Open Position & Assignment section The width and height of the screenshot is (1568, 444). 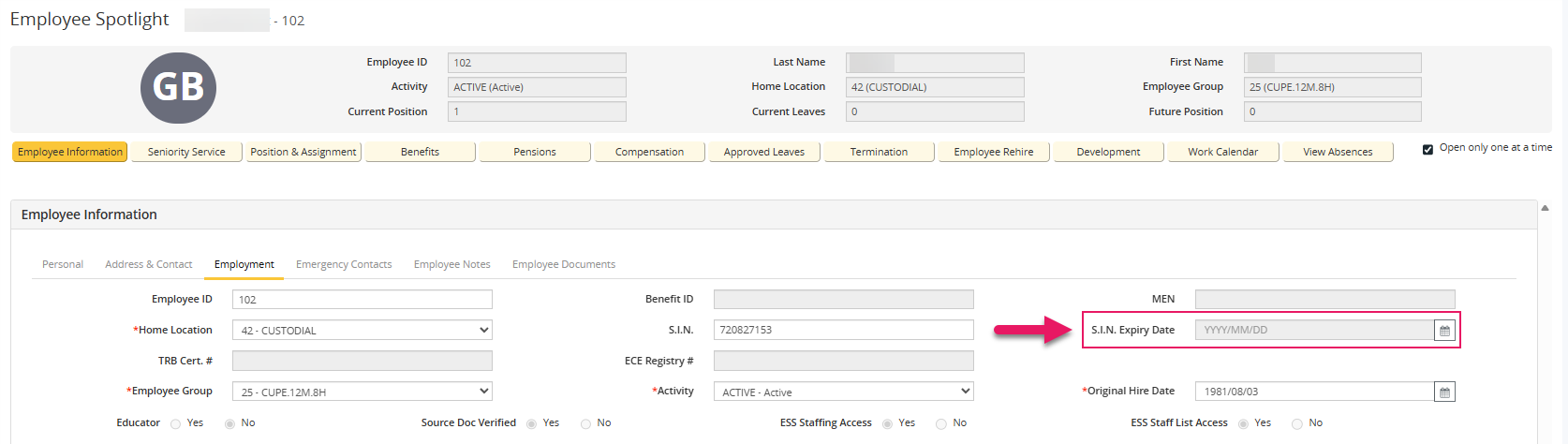click(x=303, y=152)
